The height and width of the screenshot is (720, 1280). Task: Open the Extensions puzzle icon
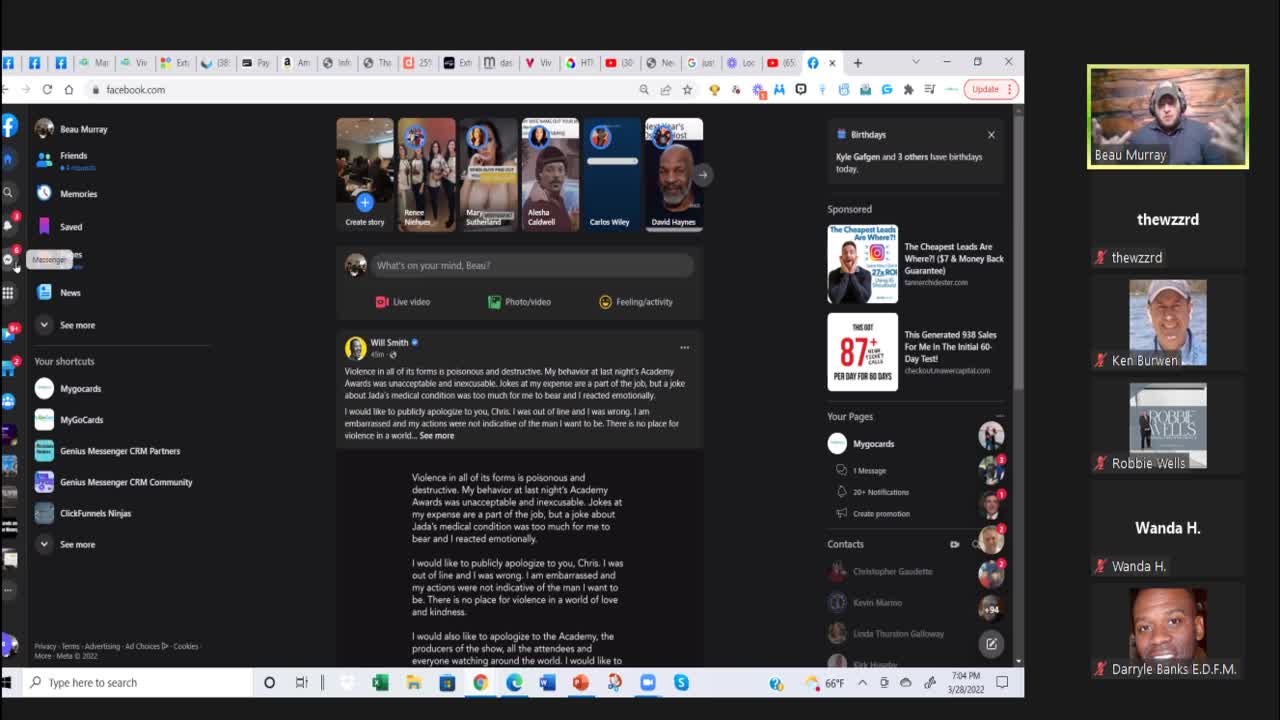(908, 90)
